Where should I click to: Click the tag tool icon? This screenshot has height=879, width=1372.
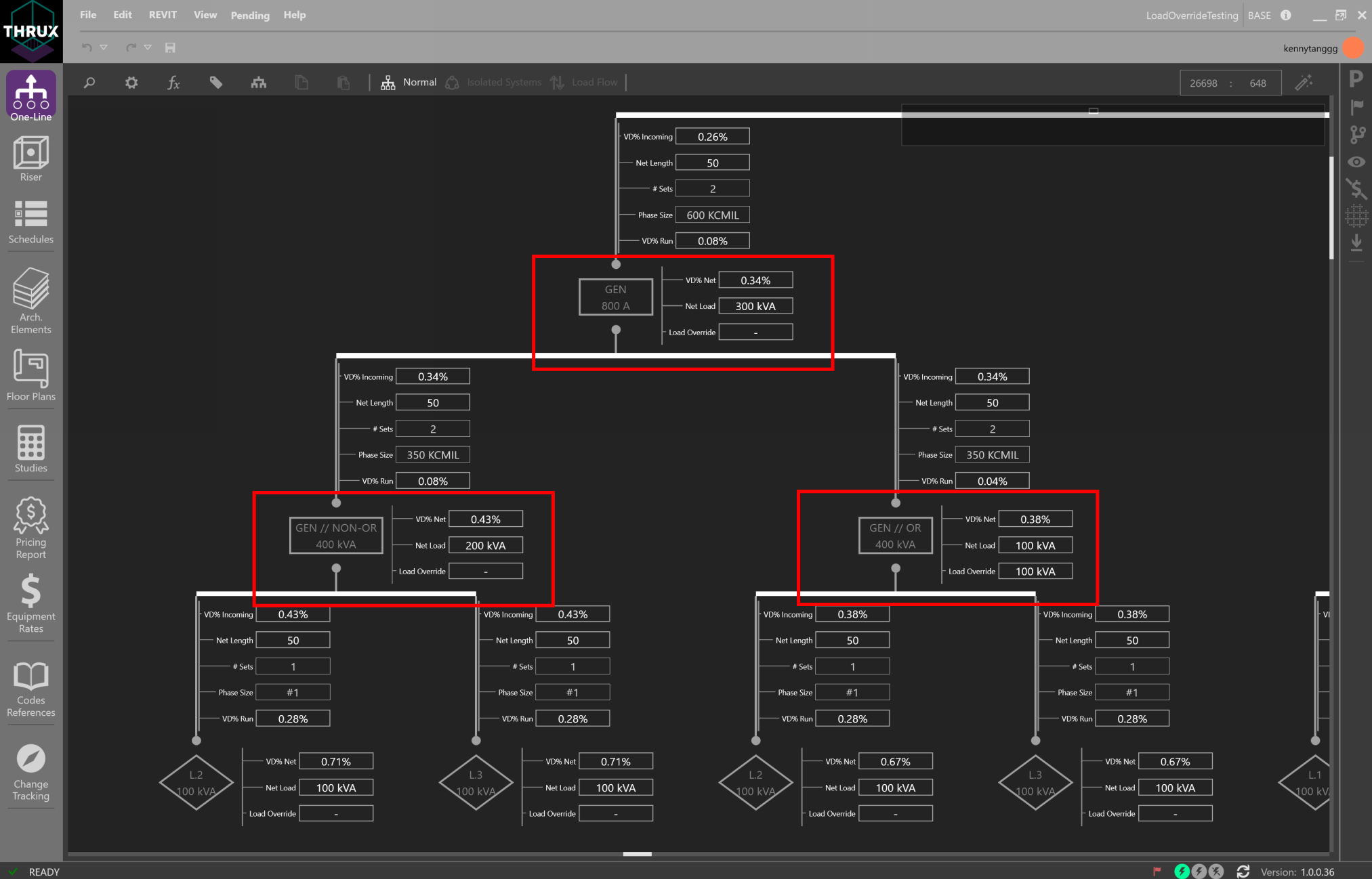[216, 83]
